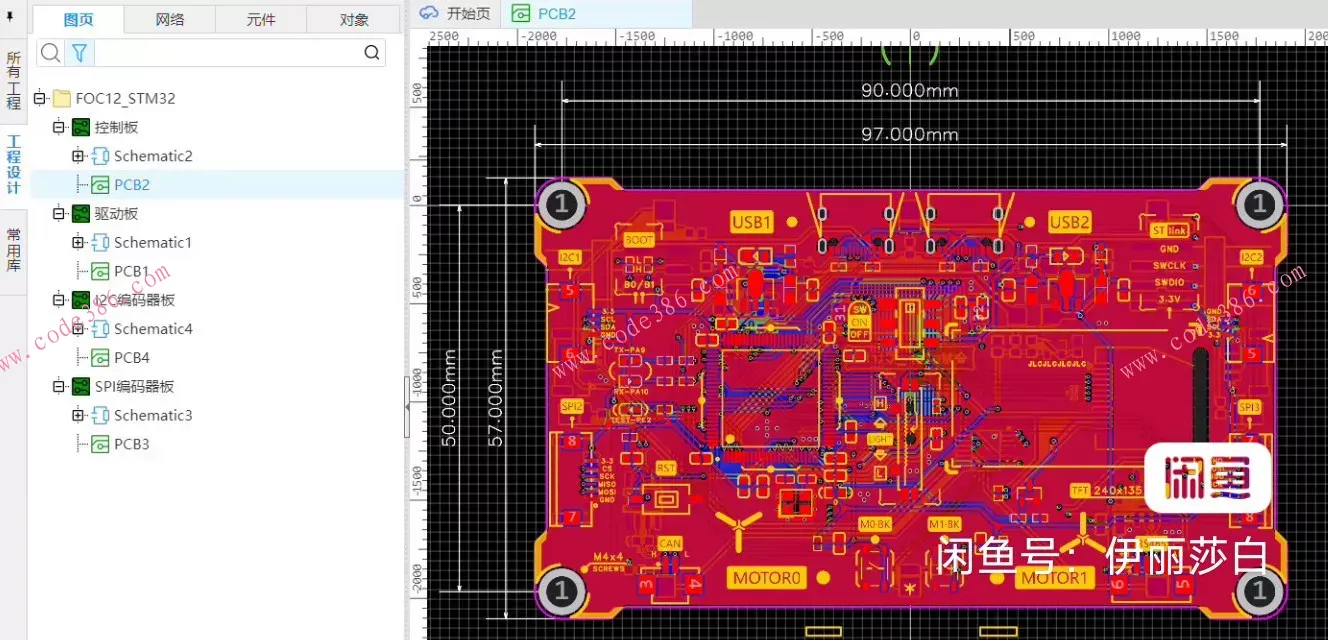Open PCB1 from the project tree
This screenshot has width=1328, height=640.
(131, 271)
